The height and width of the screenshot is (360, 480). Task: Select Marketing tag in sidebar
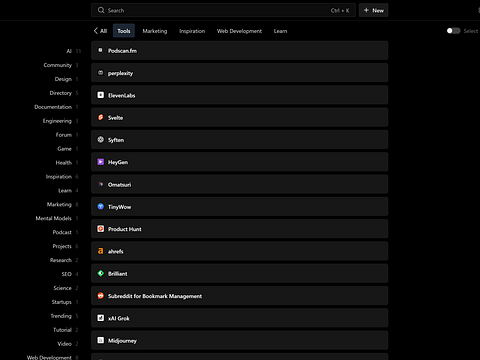coord(59,204)
